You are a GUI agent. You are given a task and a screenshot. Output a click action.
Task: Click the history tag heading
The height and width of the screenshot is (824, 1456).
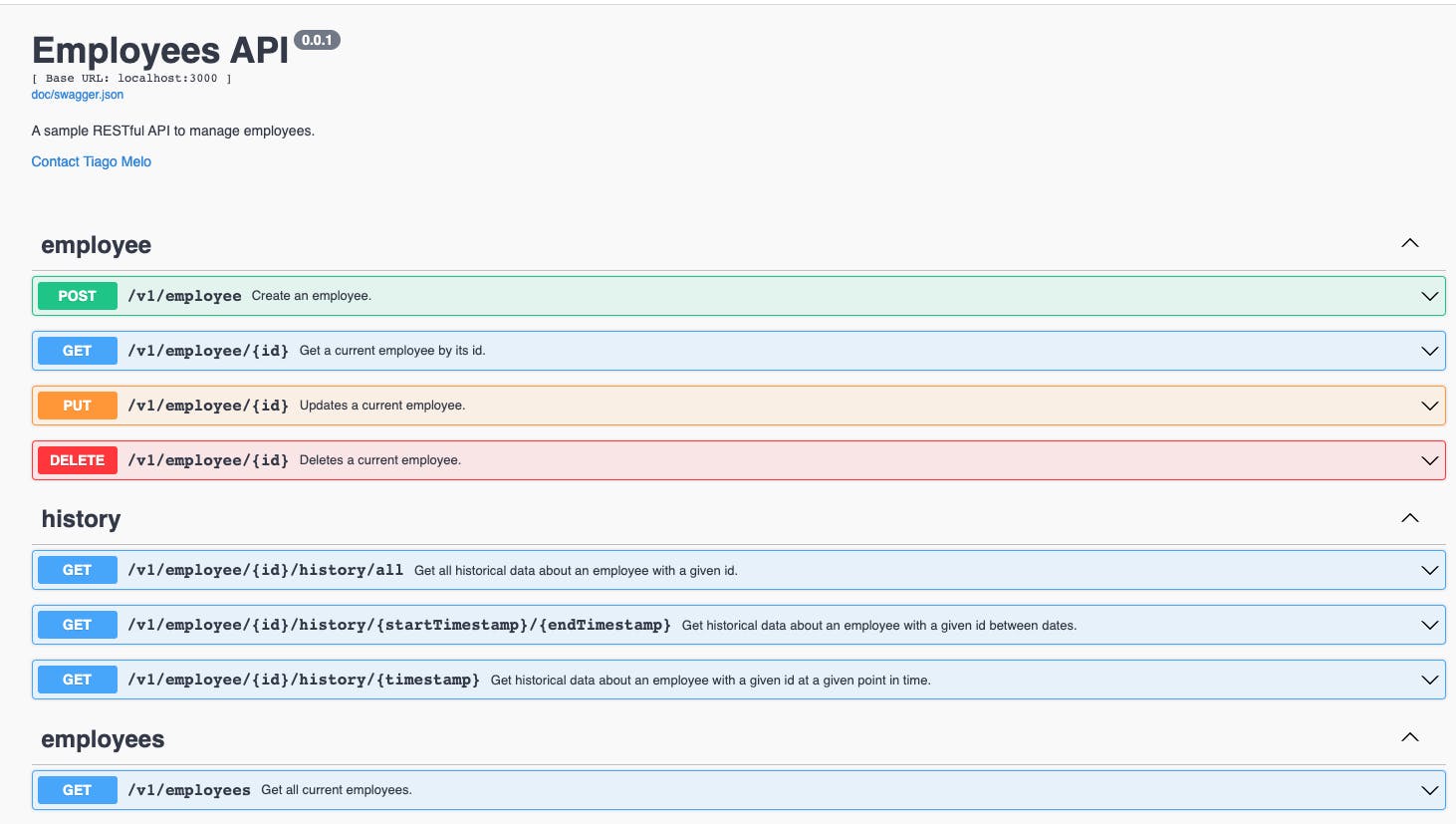81,519
